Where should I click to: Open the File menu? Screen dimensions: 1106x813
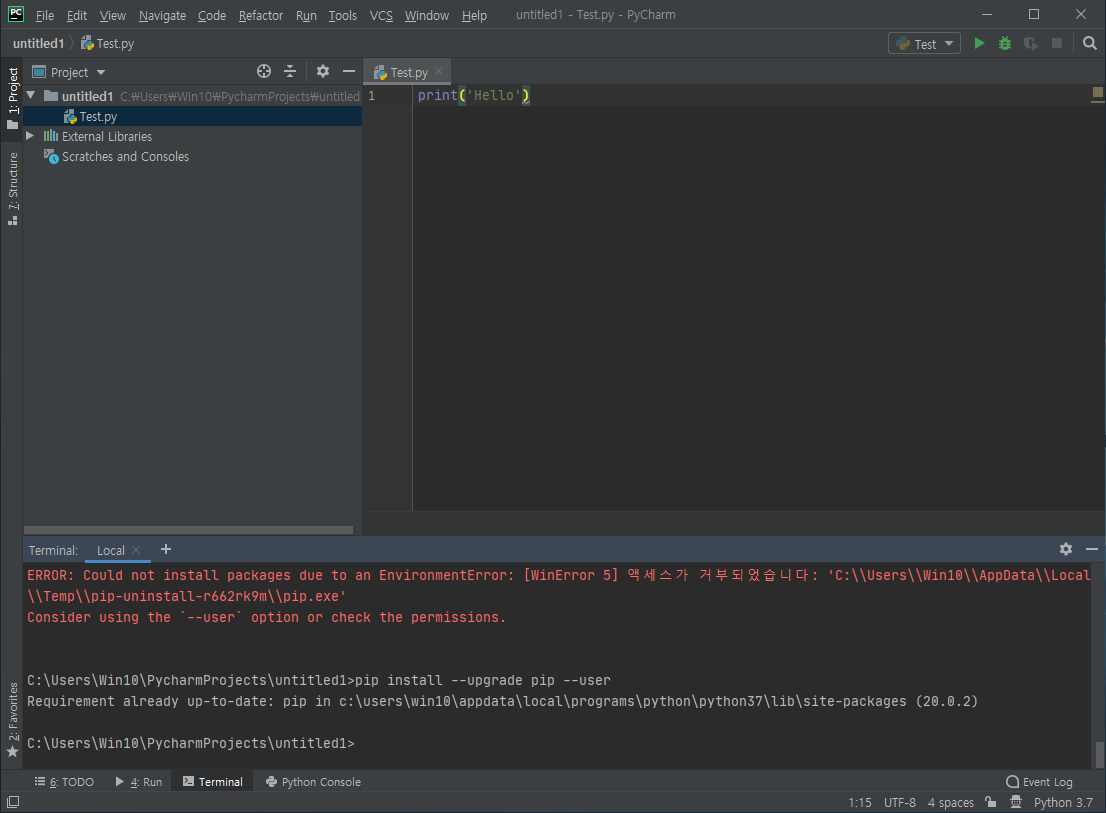44,15
